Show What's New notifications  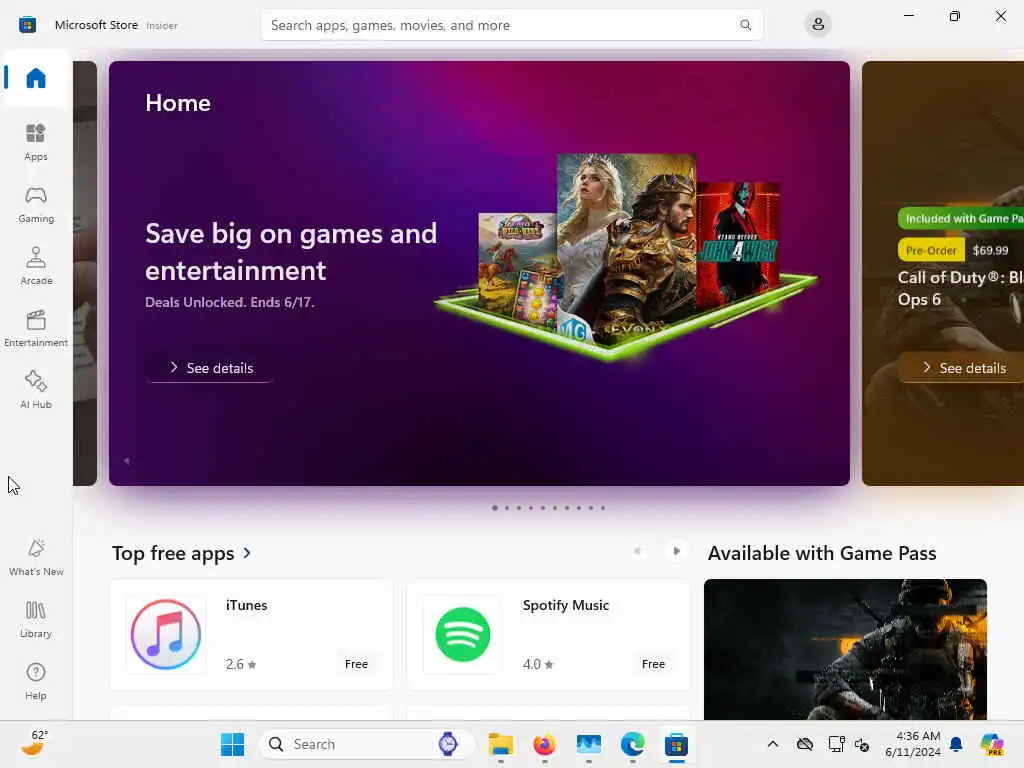coord(36,558)
